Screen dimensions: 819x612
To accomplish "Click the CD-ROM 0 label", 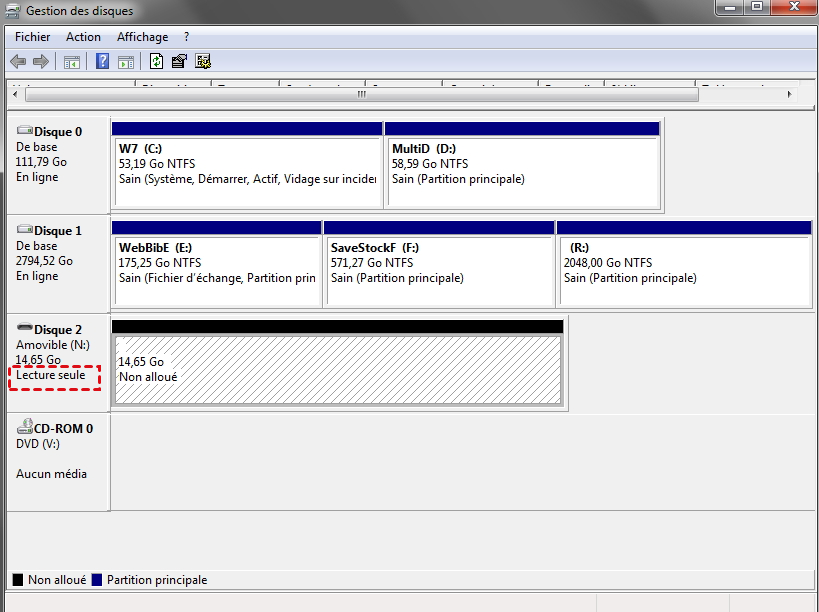I will click(x=63, y=429).
